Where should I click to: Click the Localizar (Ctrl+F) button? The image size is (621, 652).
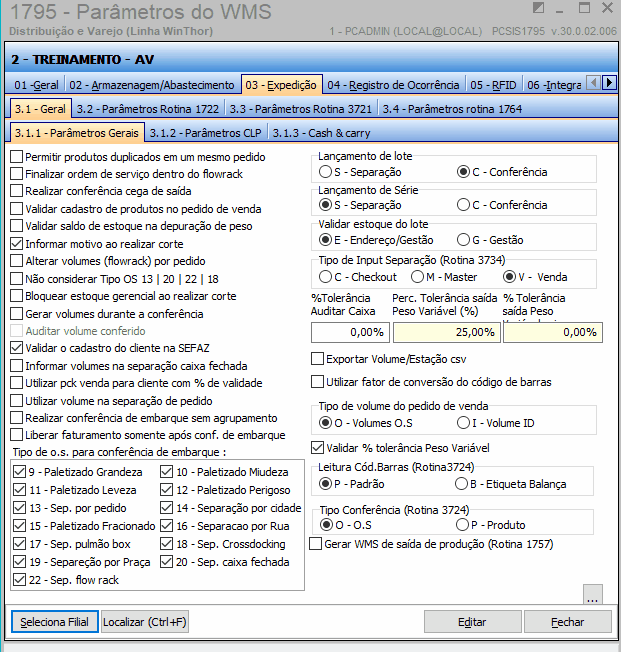coord(145,622)
